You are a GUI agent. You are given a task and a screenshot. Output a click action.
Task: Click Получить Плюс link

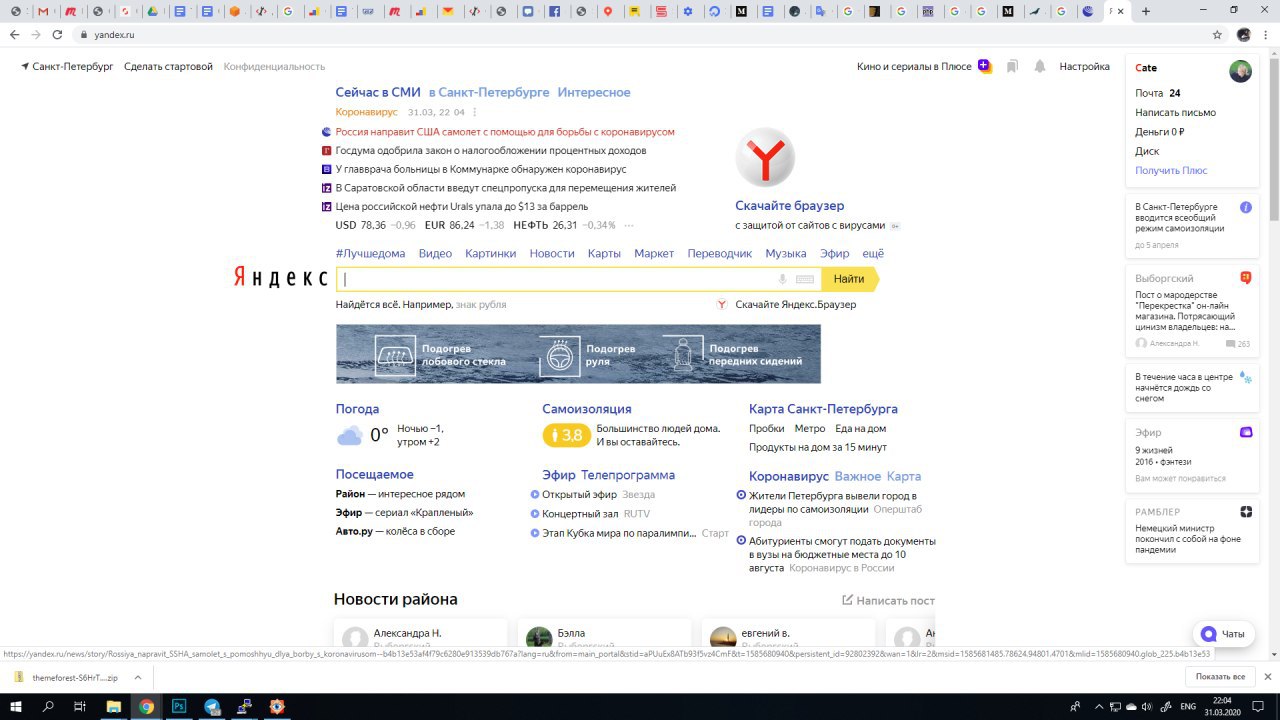(x=1171, y=170)
